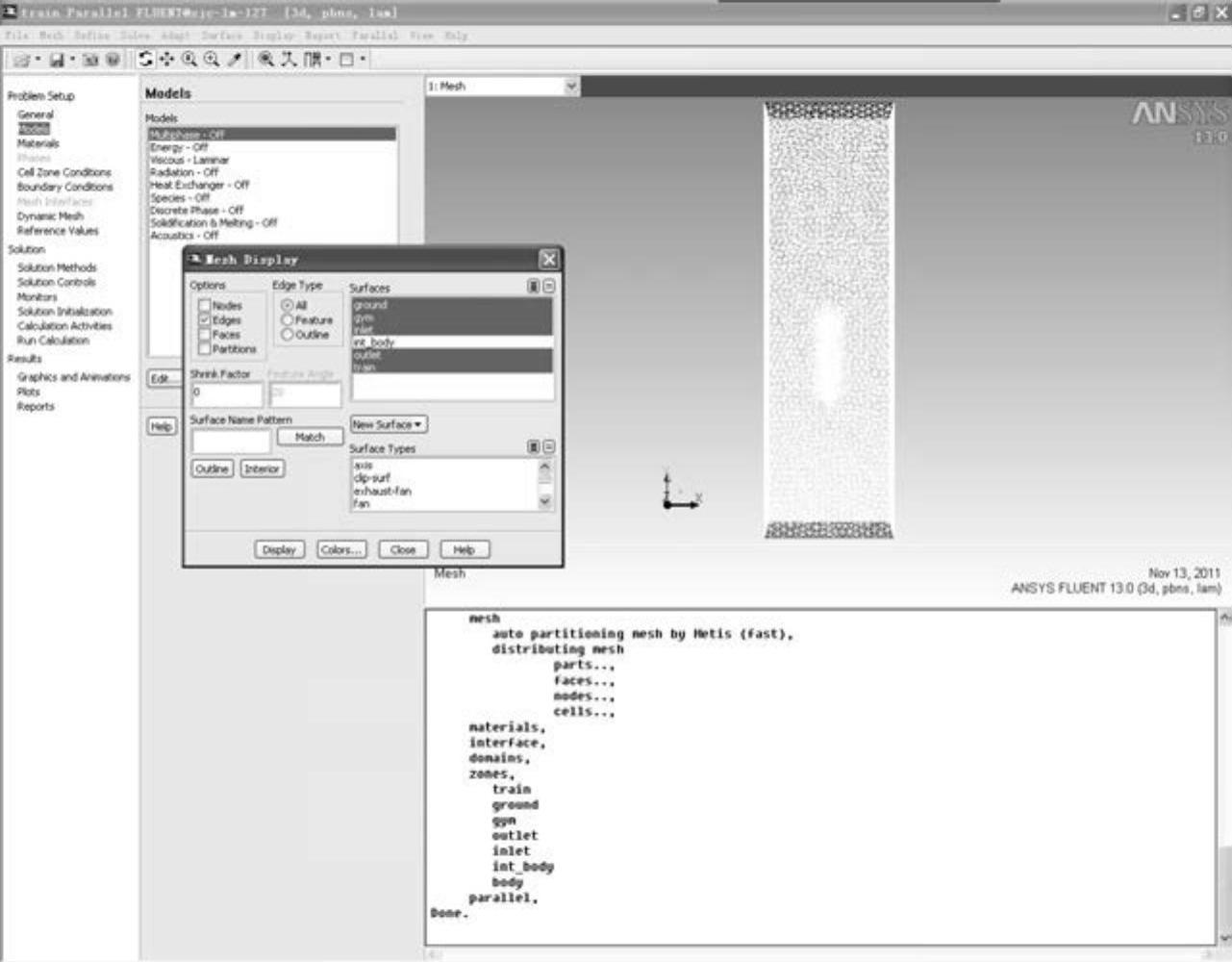Viewport: 1232px width, 962px height.
Task: Click the Surface Types list up scroll arrow
Action: pyautogui.click(x=545, y=467)
